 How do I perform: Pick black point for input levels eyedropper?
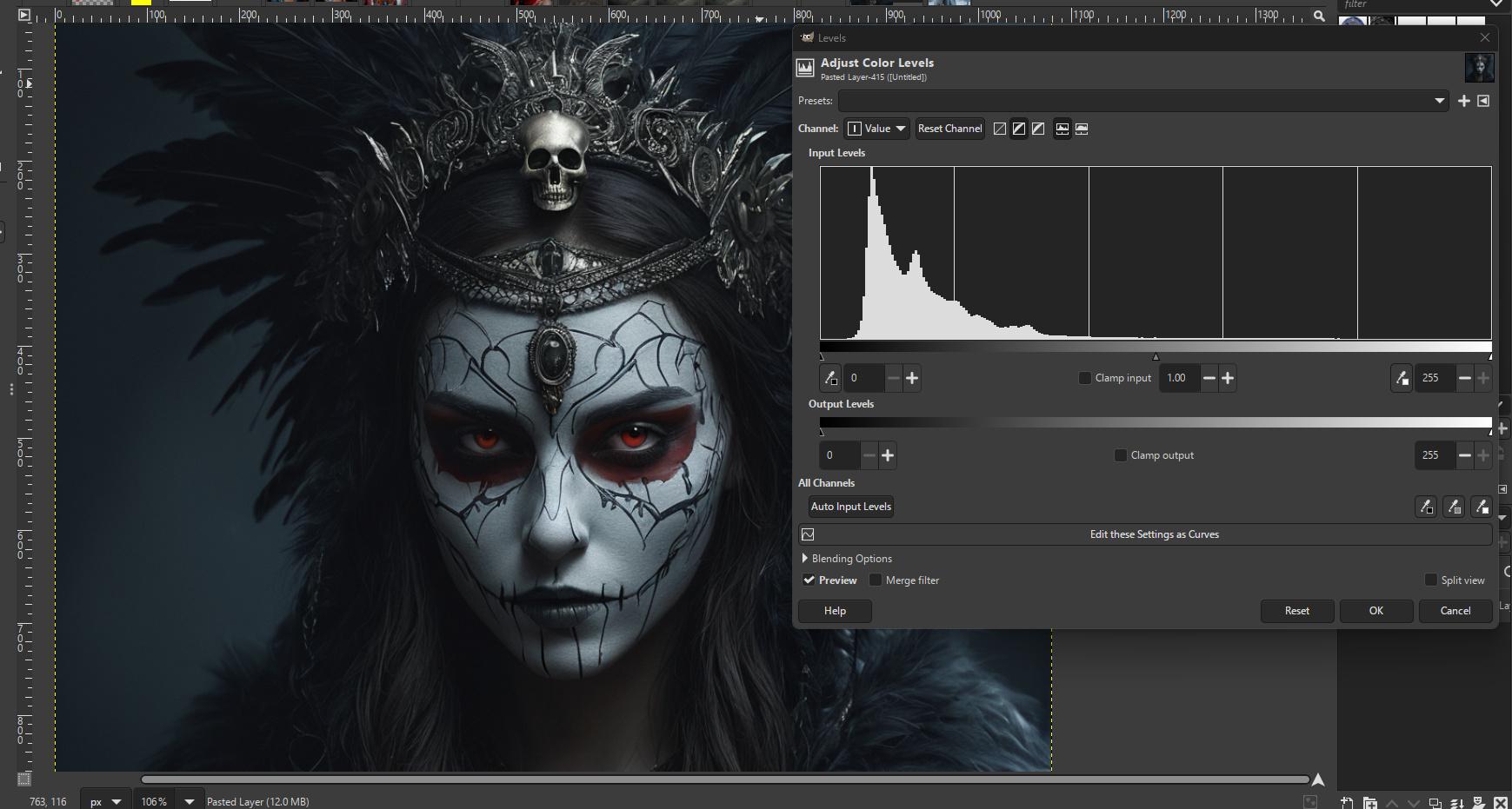830,378
